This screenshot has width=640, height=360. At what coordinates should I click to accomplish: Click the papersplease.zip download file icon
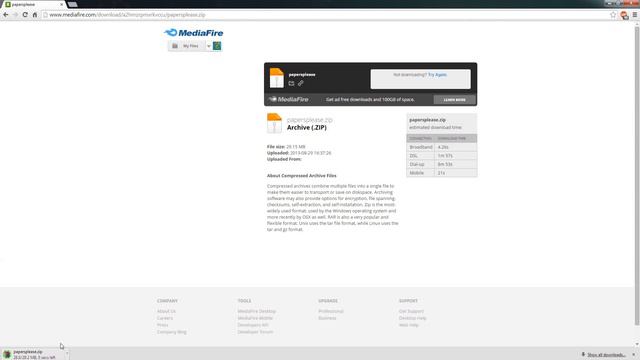click(7, 354)
